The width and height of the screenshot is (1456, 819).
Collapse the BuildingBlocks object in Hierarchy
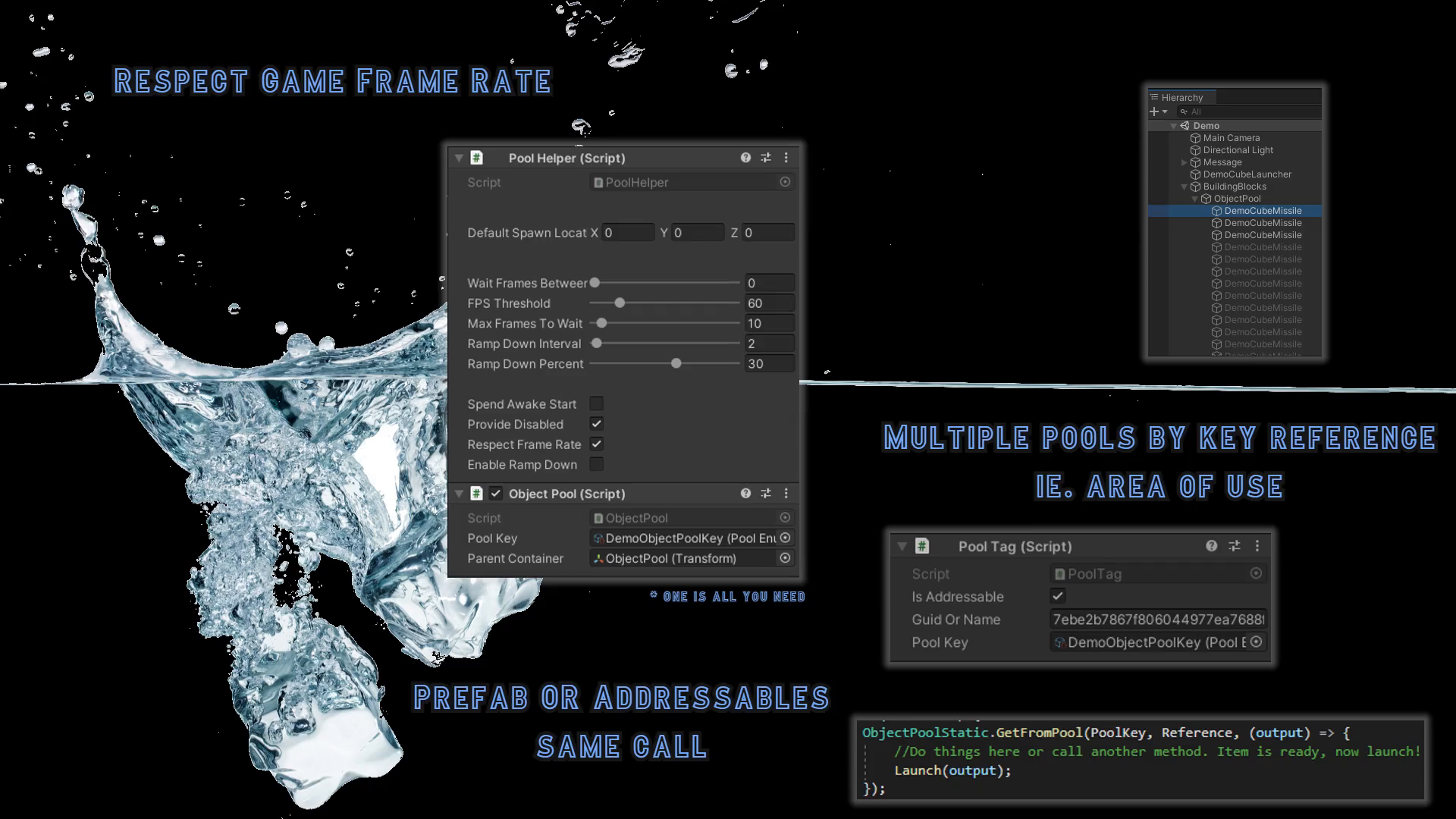pyautogui.click(x=1184, y=187)
